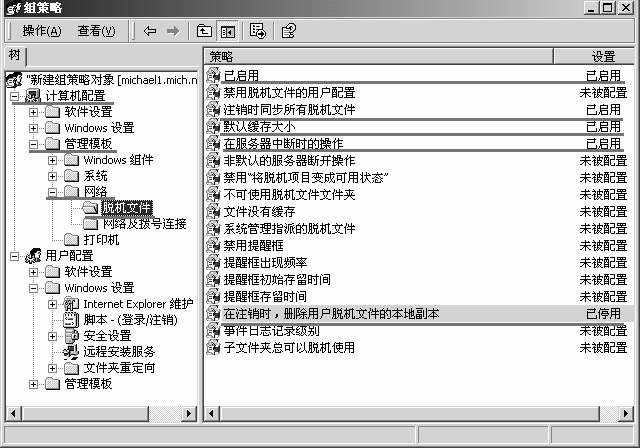Screen dimensions: 640x448
Task: Click the Forward arrow toolbar icon
Action: click(173, 31)
